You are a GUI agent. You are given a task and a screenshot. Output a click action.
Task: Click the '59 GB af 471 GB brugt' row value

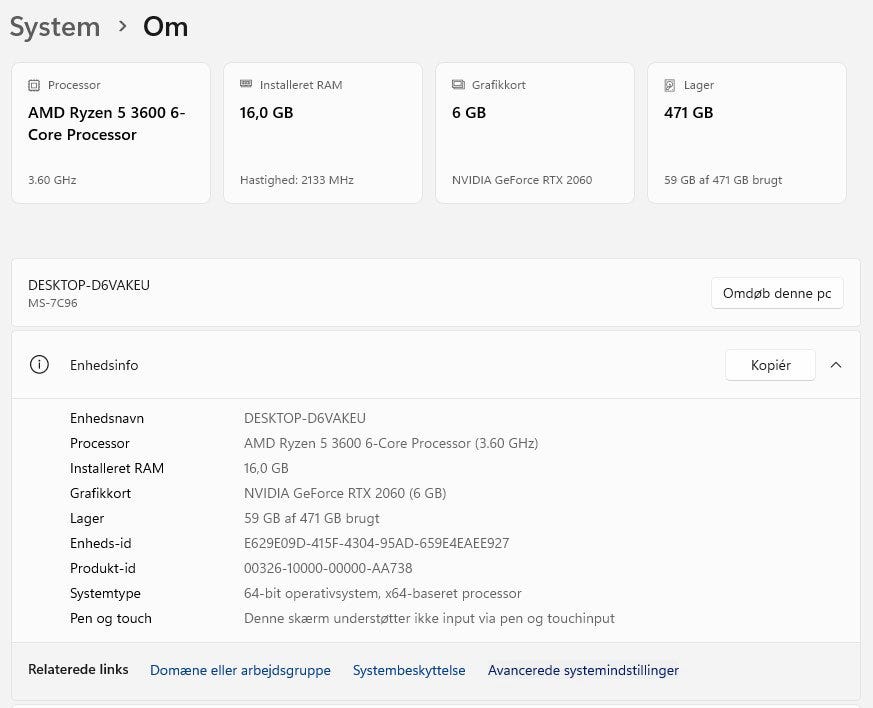coord(311,518)
